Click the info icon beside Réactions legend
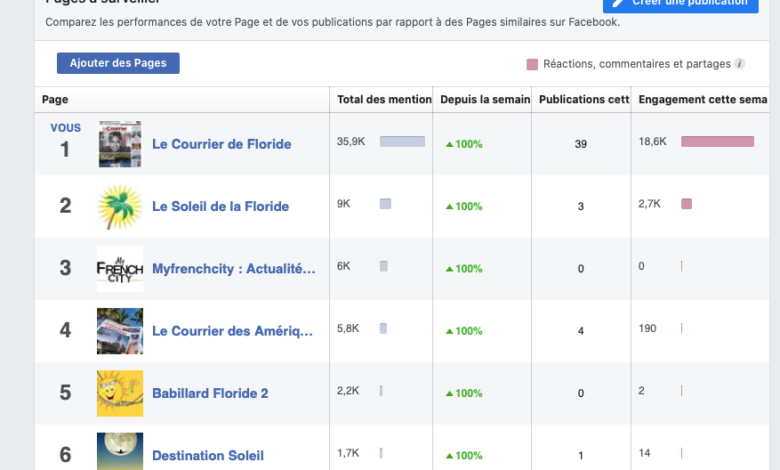Screen dimensions: 780x470 [740, 64]
